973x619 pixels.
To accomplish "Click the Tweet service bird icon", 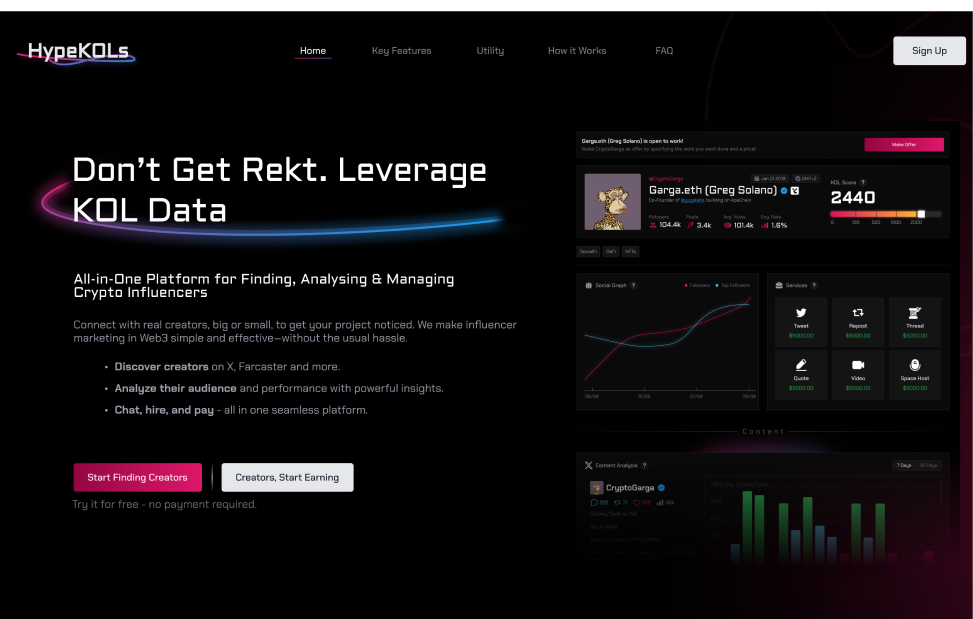I will (802, 313).
